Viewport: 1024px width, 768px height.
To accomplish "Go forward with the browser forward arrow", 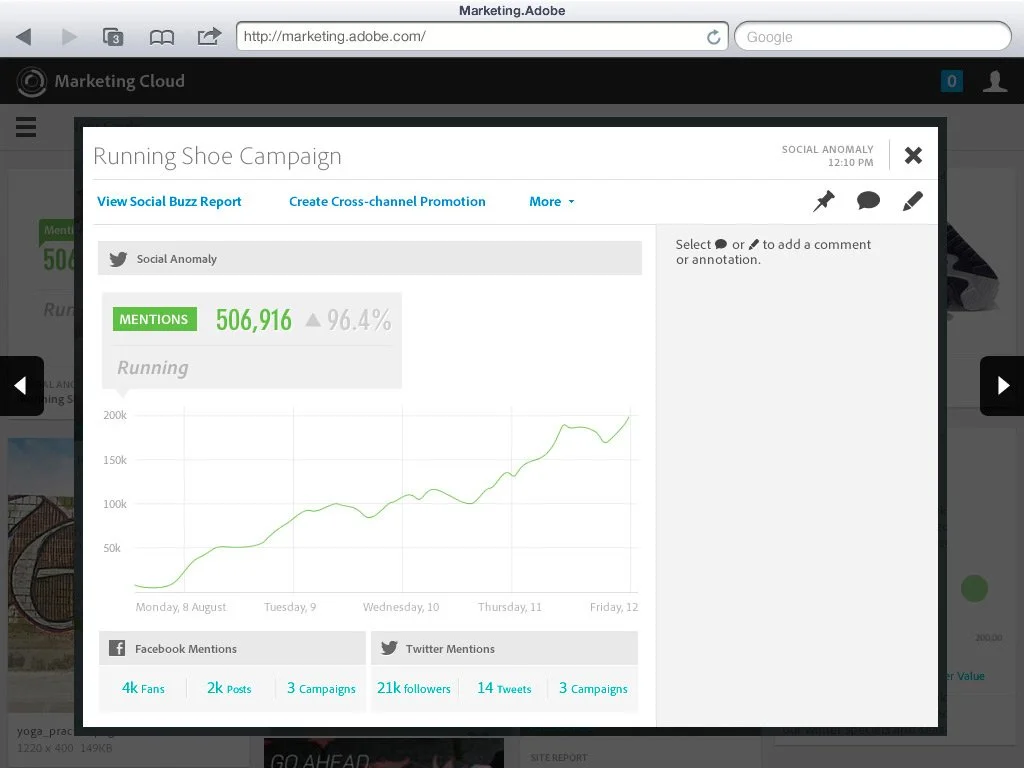I will [x=69, y=37].
